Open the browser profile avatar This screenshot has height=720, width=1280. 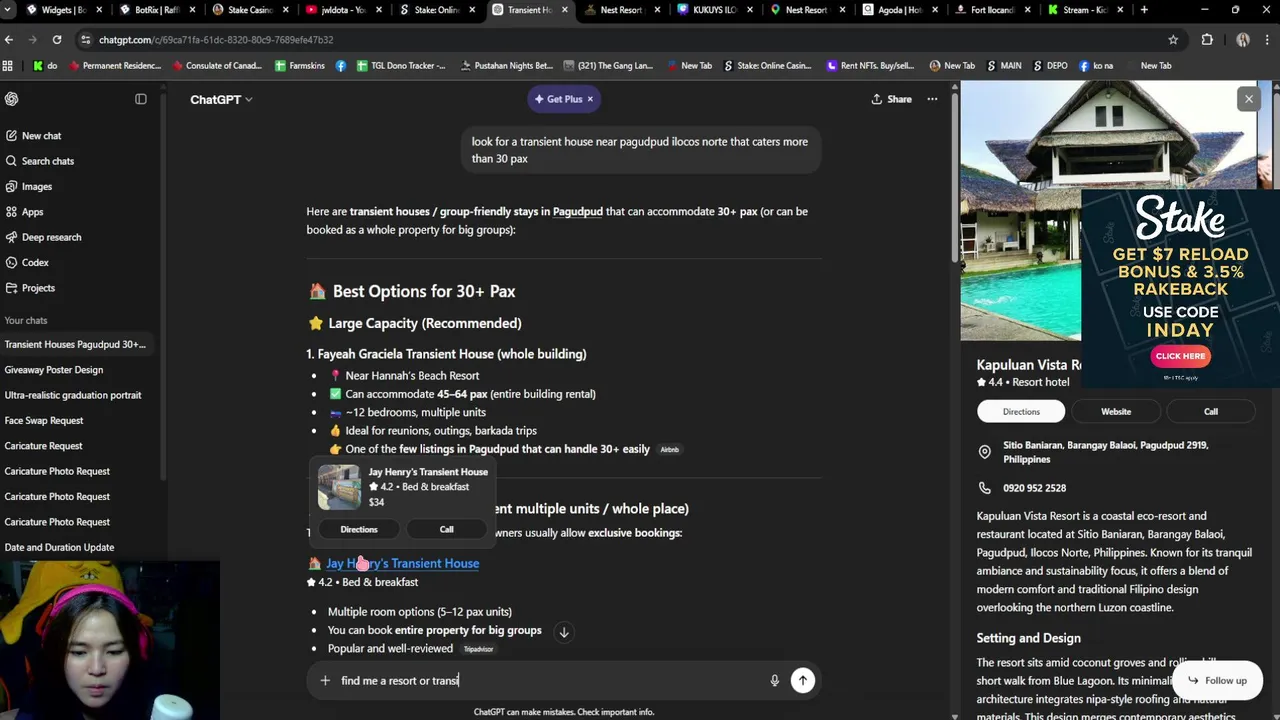tap(1243, 40)
